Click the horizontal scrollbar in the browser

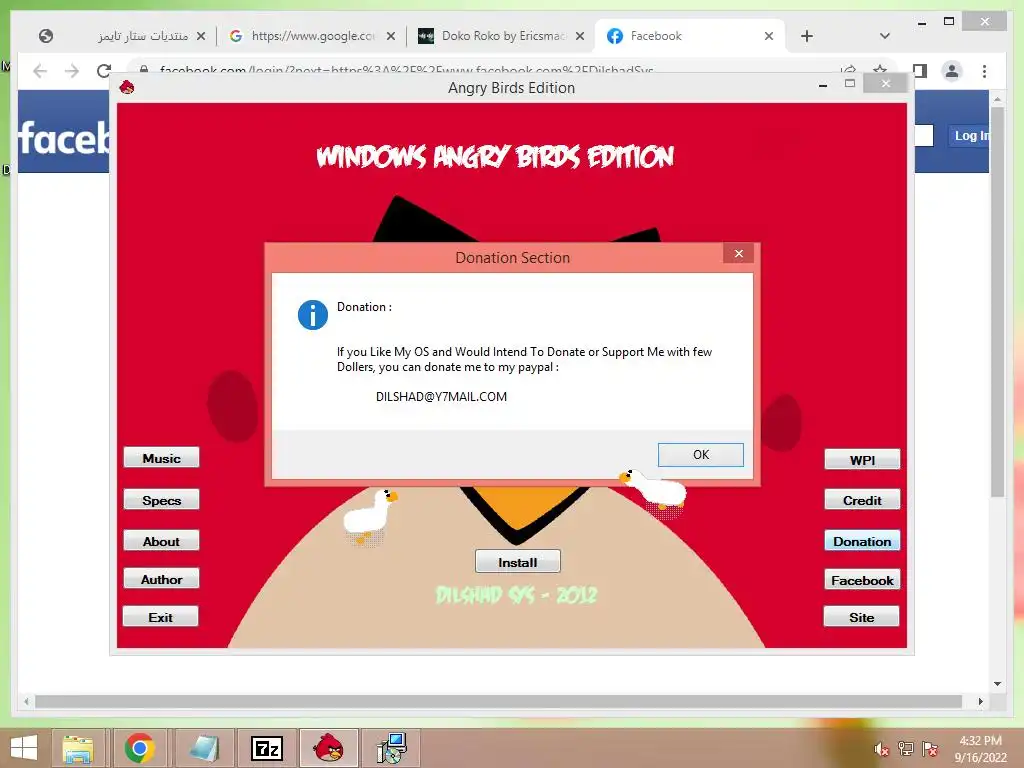[x=498, y=701]
